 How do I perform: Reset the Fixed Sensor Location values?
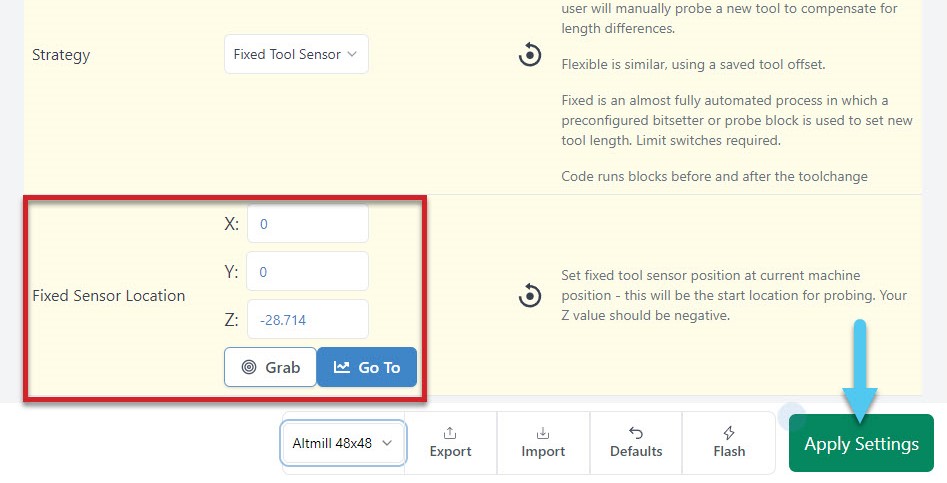click(x=530, y=296)
